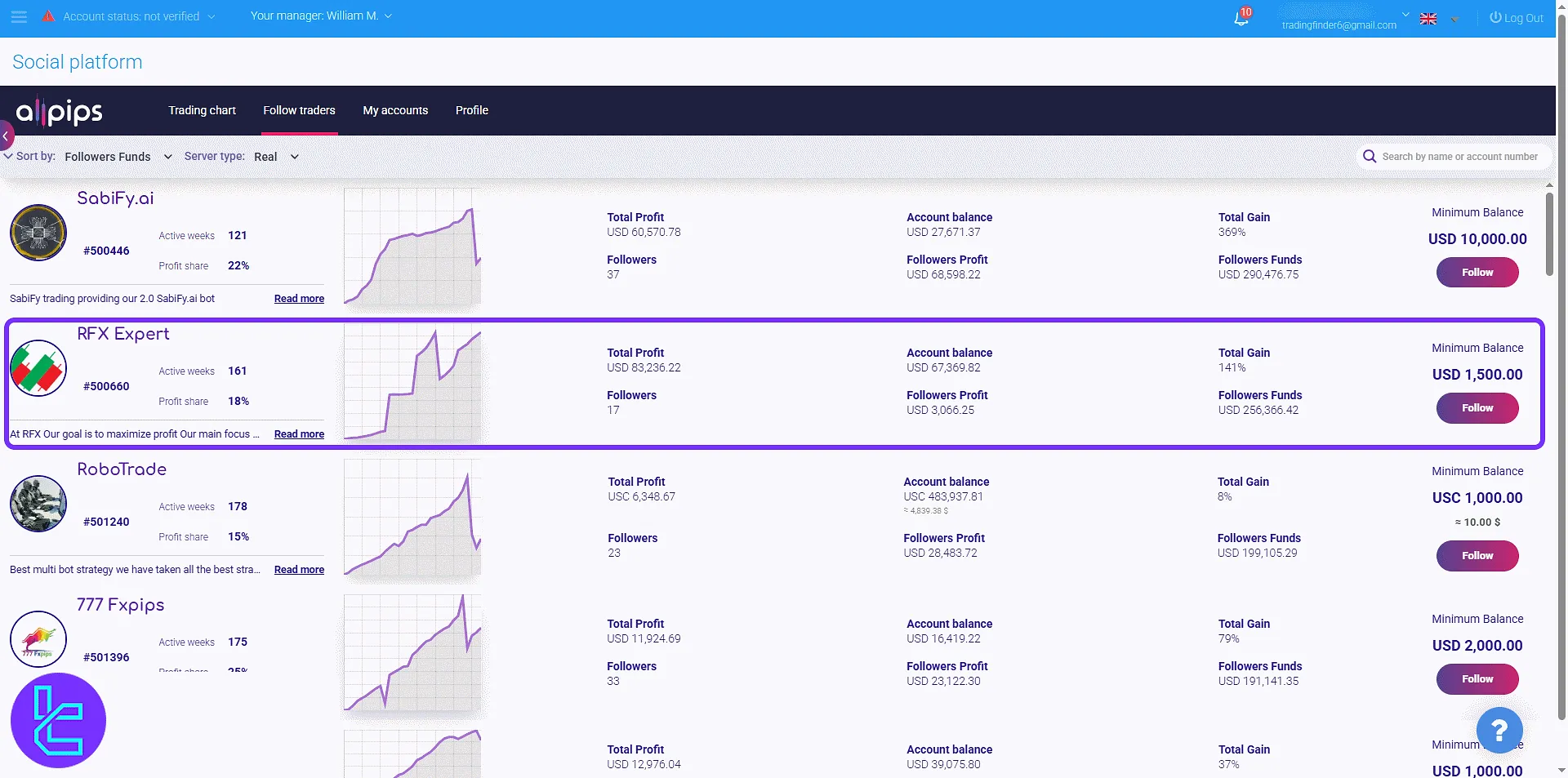The image size is (1568, 778).
Task: Click the UK flag language icon
Action: coord(1428,19)
